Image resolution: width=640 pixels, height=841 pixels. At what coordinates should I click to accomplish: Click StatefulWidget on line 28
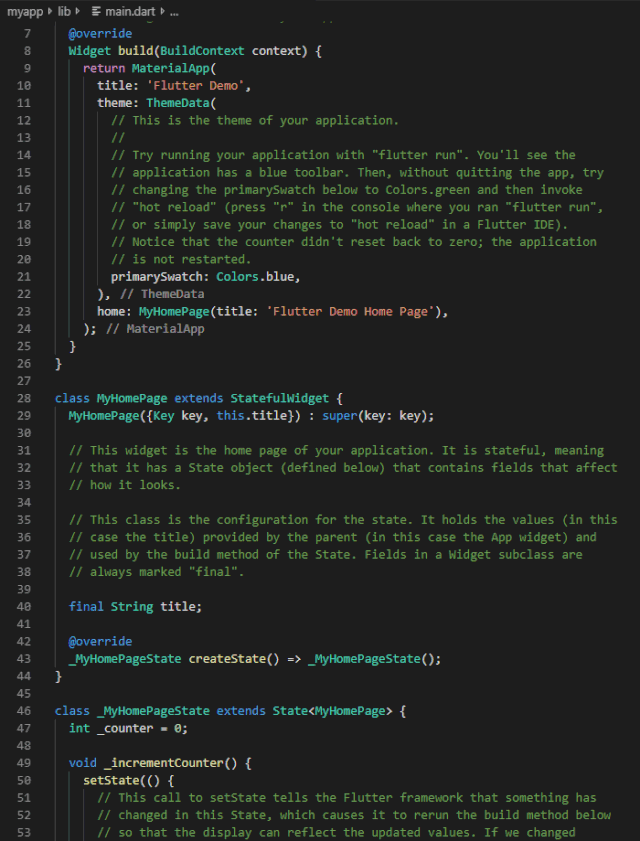pos(279,399)
